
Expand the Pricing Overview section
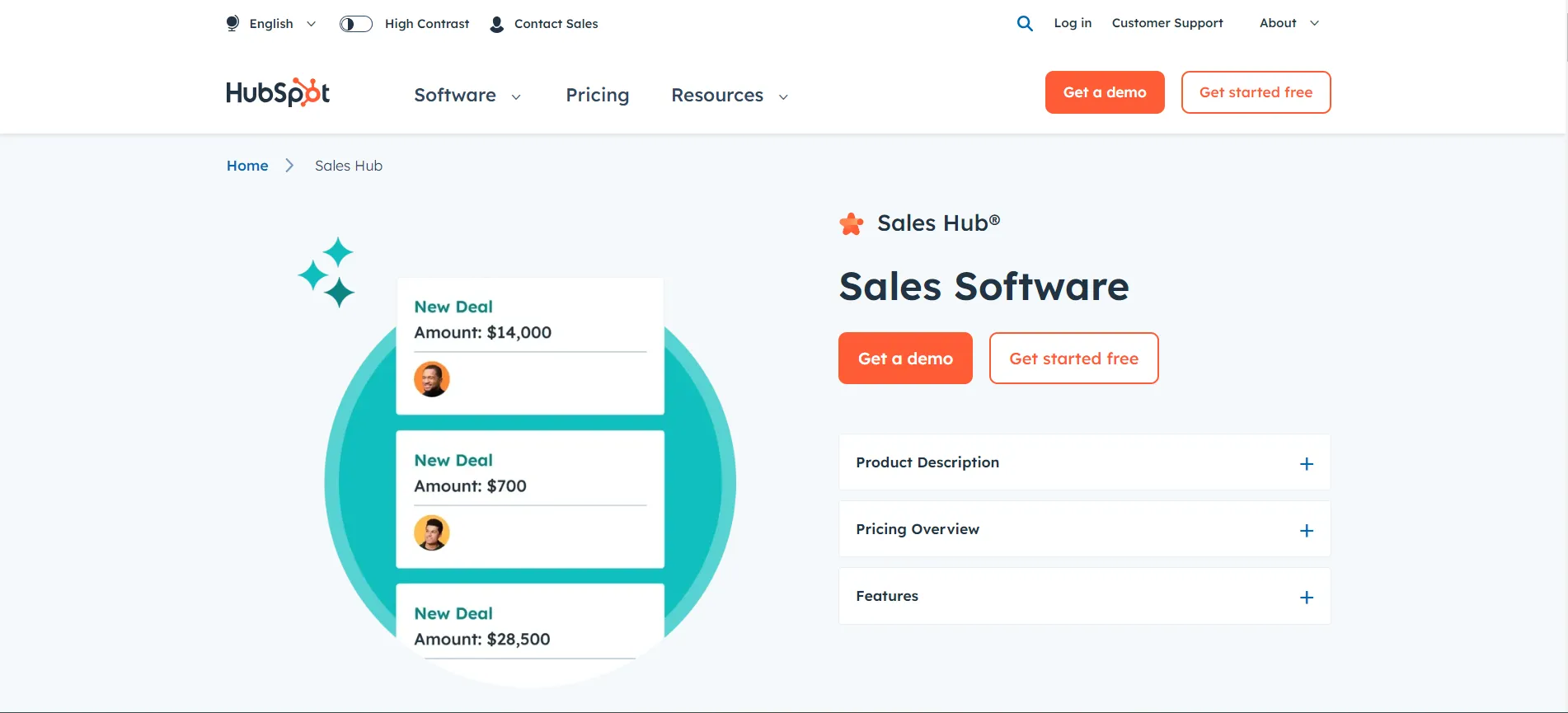pos(1084,529)
